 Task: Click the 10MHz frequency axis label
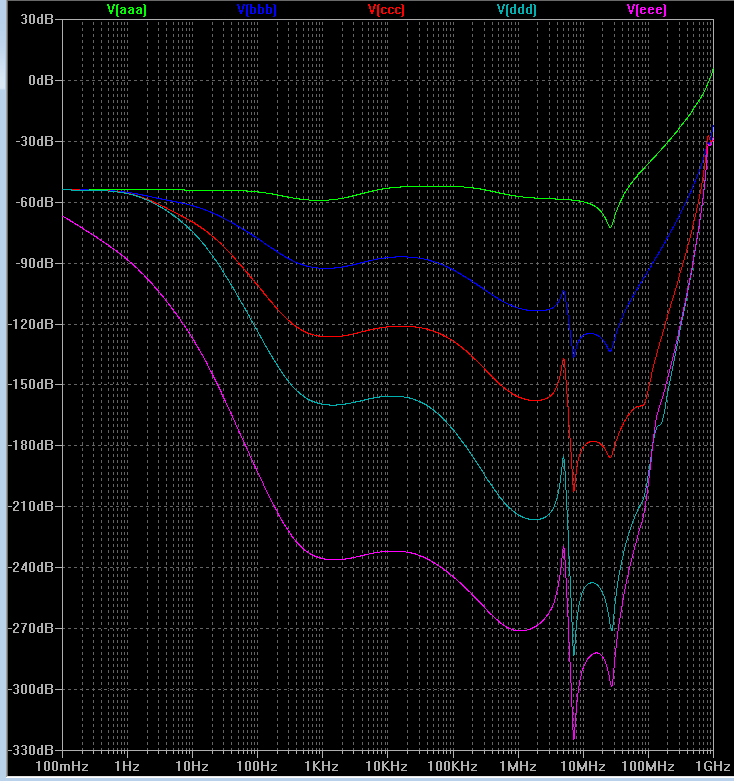583,766
